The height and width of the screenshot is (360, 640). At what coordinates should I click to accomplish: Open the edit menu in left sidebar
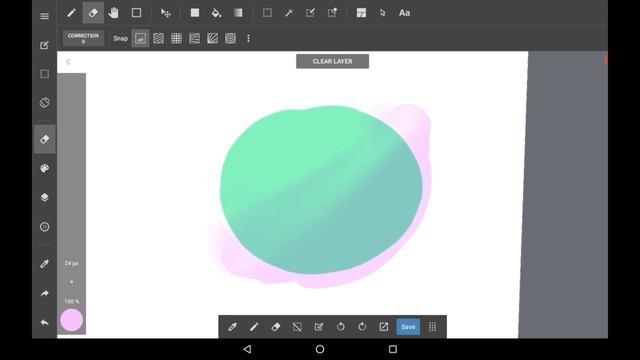click(44, 45)
